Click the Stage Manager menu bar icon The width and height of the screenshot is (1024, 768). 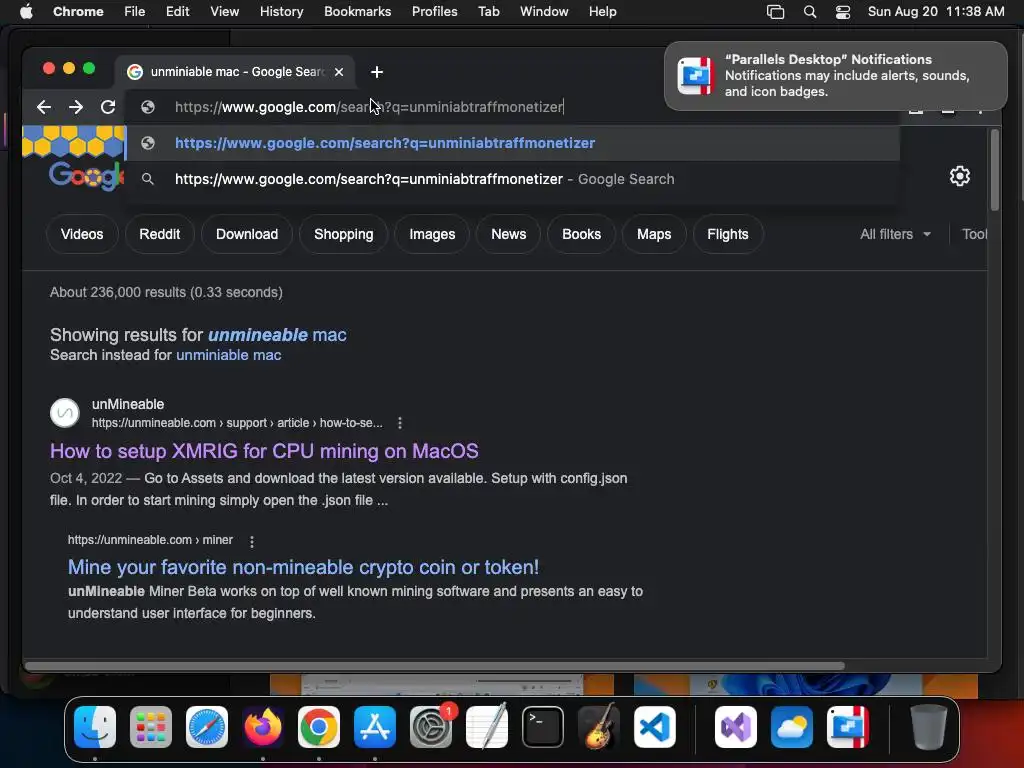[x=775, y=12]
